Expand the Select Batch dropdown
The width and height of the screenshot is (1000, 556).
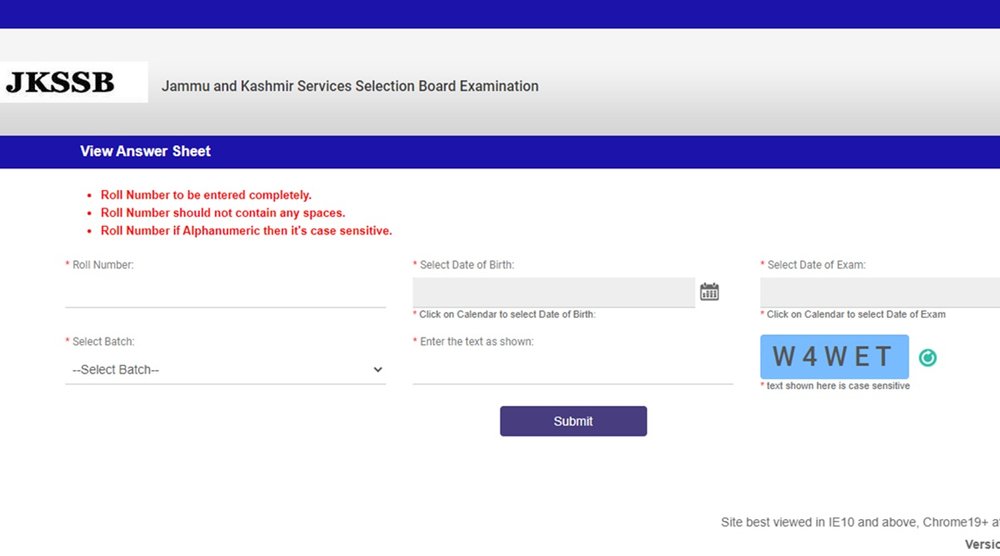225,370
